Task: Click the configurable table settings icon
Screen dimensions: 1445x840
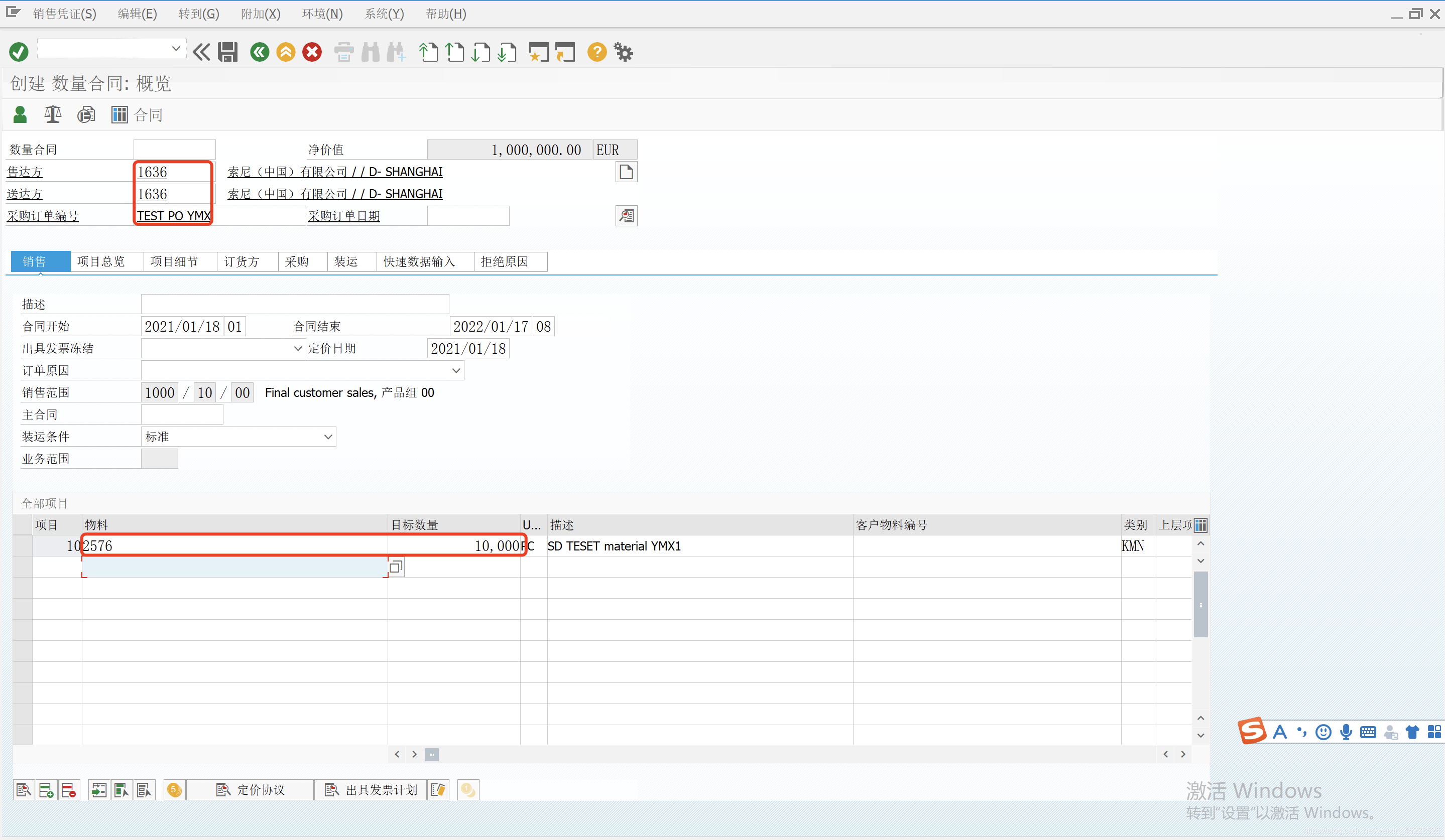Action: click(x=1200, y=525)
